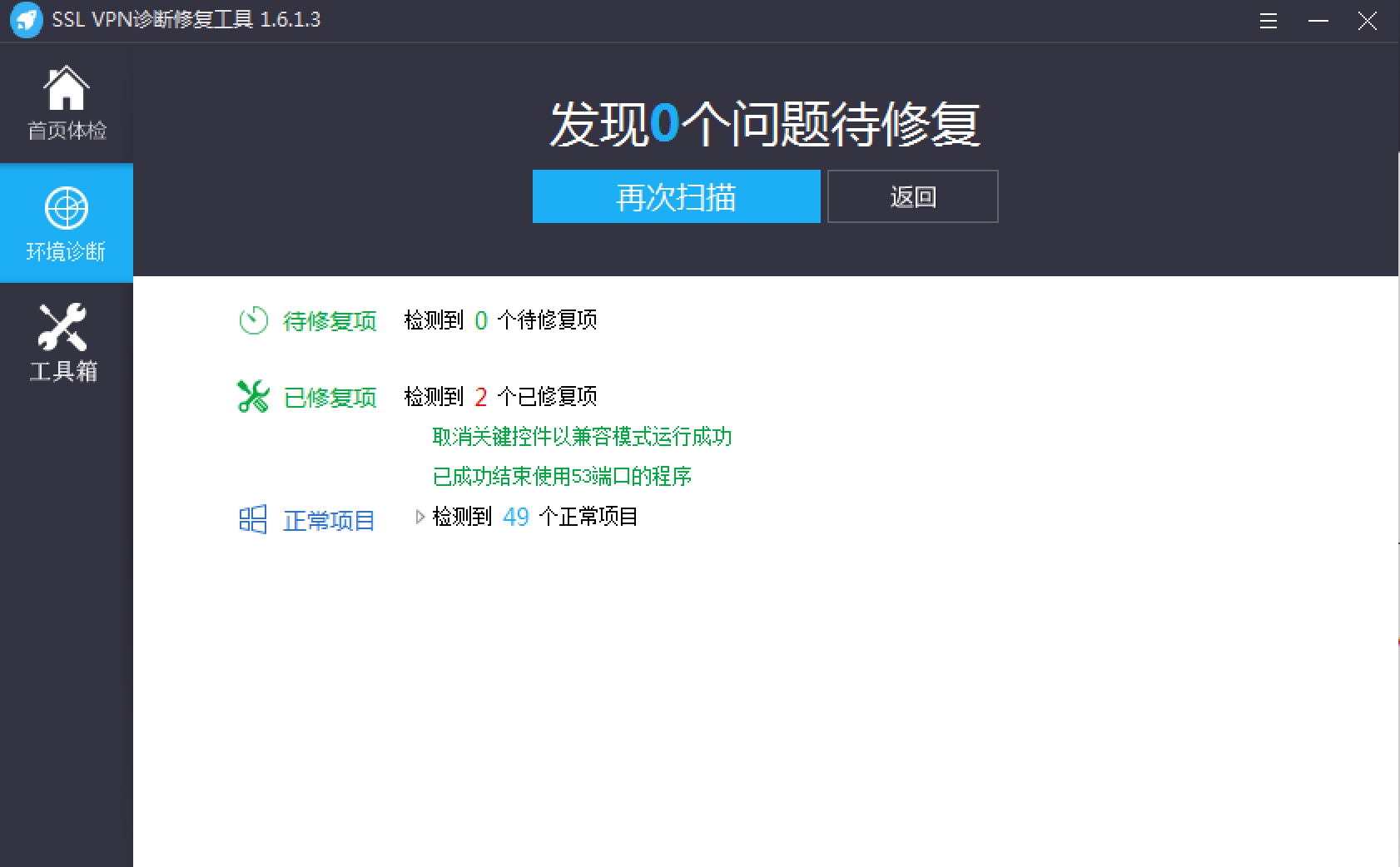This screenshot has height=867, width=1400.
Task: Click 检测到 49 个正常项目 text
Action: point(535,517)
